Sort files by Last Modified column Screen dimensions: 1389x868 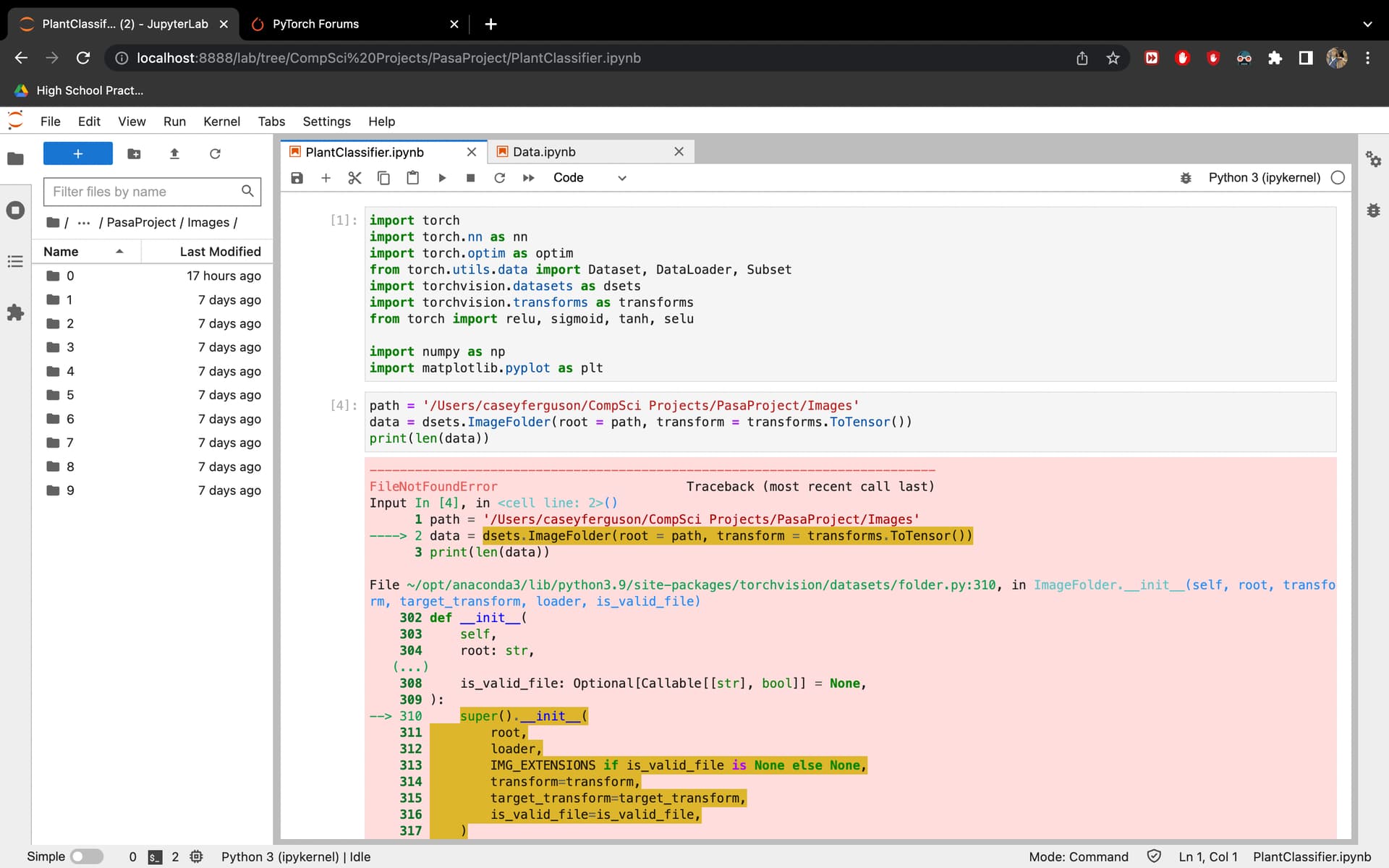pyautogui.click(x=219, y=251)
